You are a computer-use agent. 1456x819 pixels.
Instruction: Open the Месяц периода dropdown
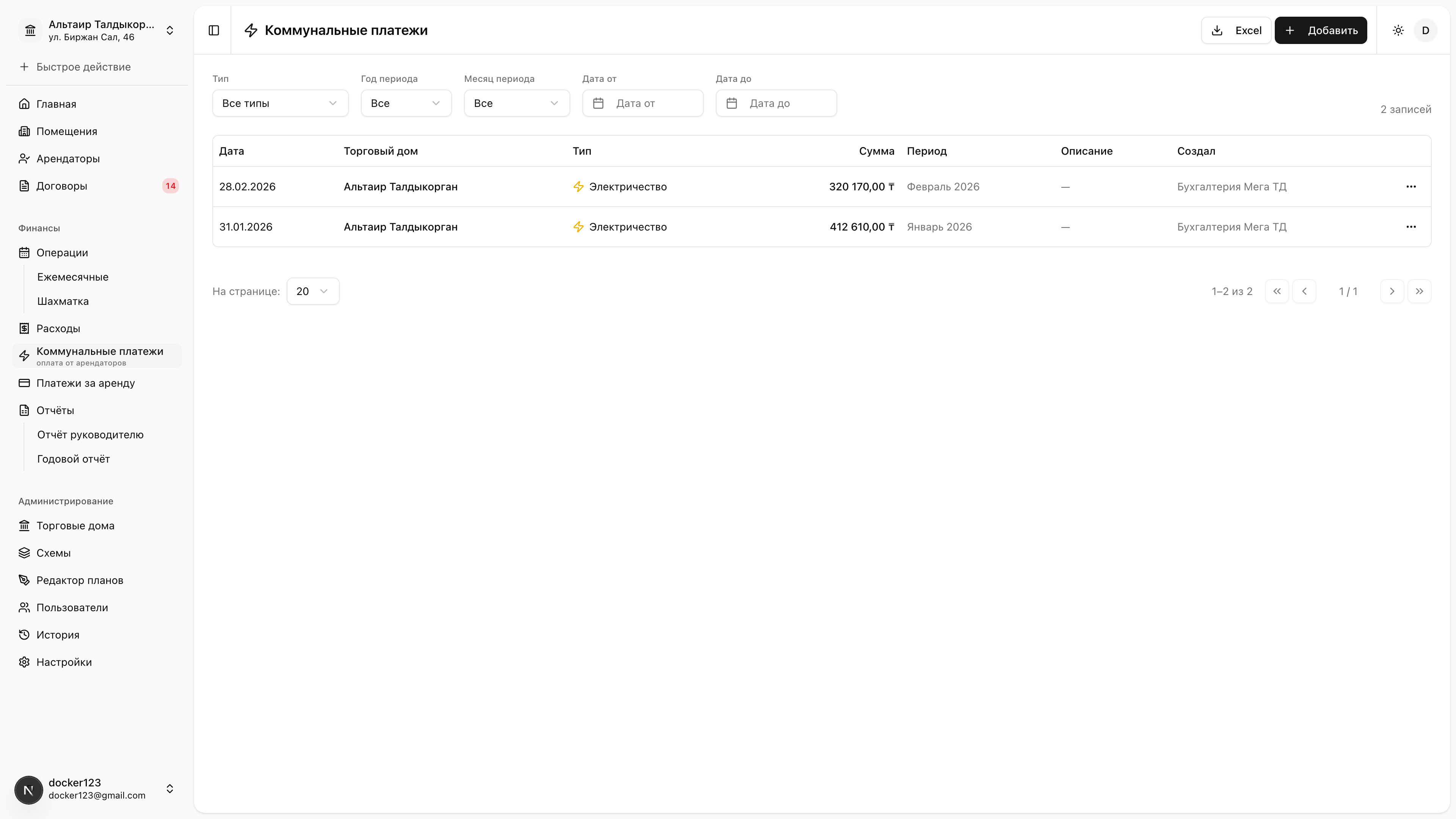pos(516,104)
